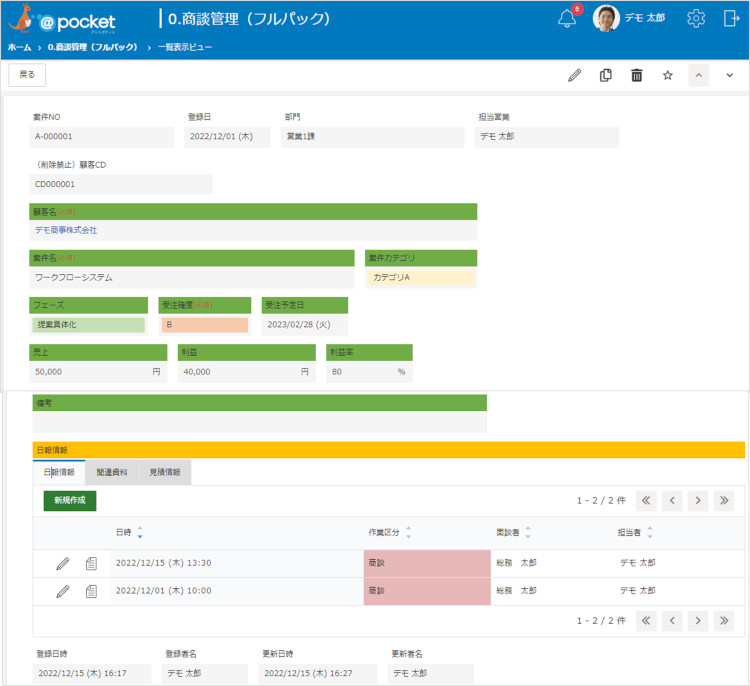
Task: Open the notifications bell
Action: click(x=567, y=19)
